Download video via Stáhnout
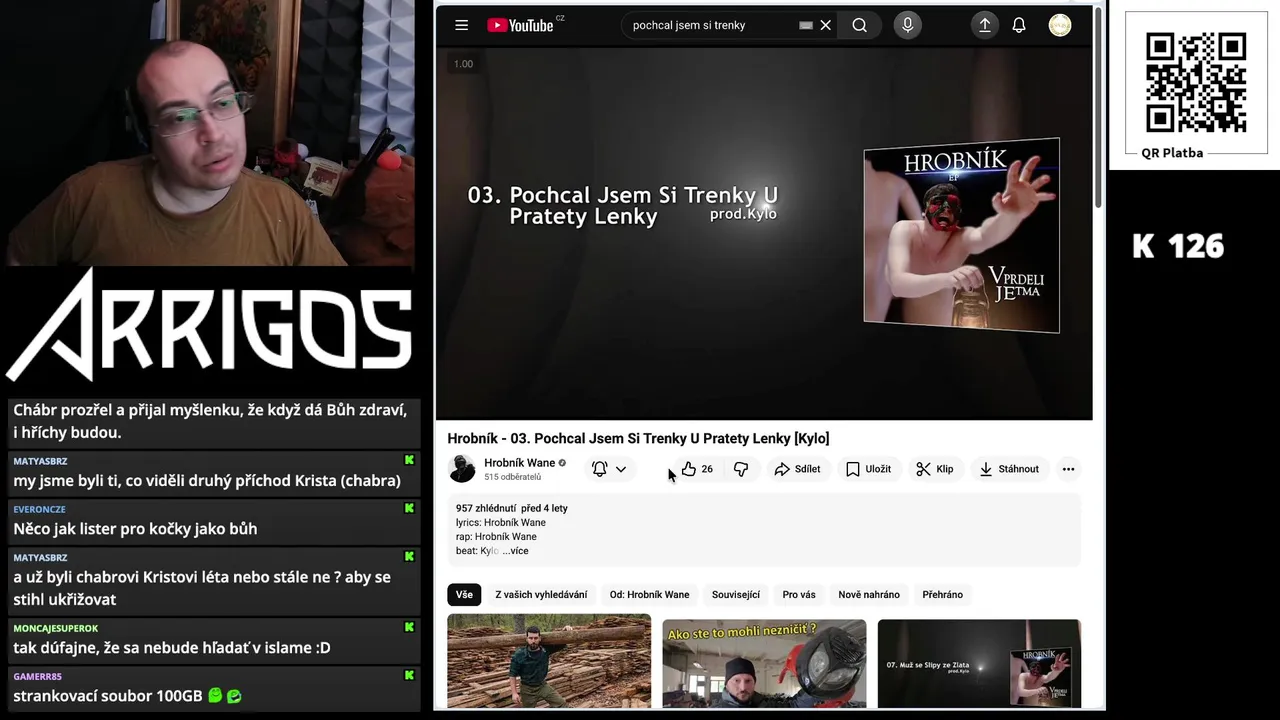The width and height of the screenshot is (1280, 720). coord(1009,469)
